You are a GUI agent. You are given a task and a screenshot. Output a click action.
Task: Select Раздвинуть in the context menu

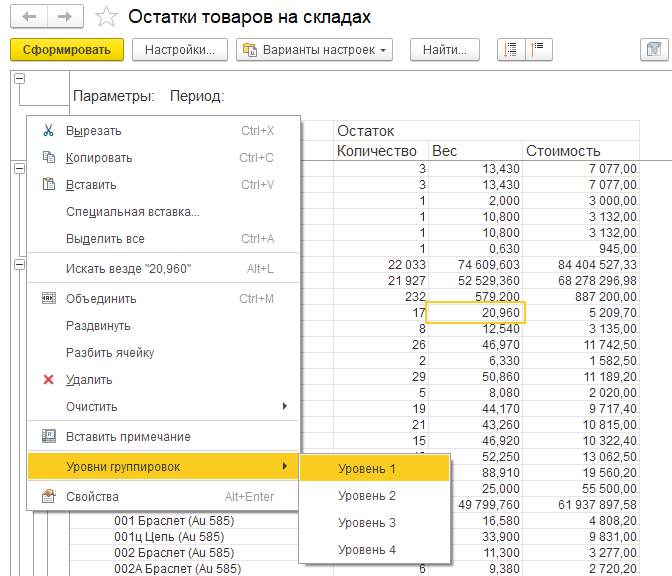(x=163, y=325)
